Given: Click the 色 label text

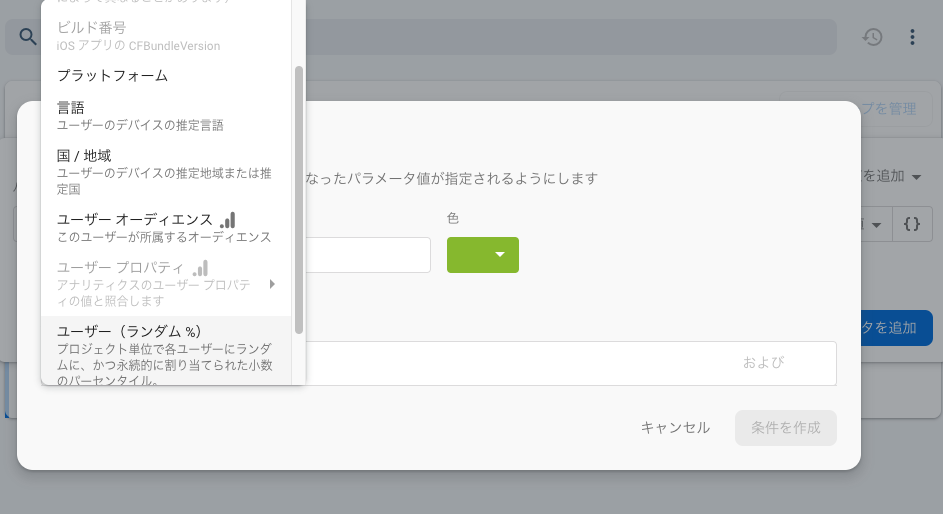Looking at the screenshot, I should 453,218.
